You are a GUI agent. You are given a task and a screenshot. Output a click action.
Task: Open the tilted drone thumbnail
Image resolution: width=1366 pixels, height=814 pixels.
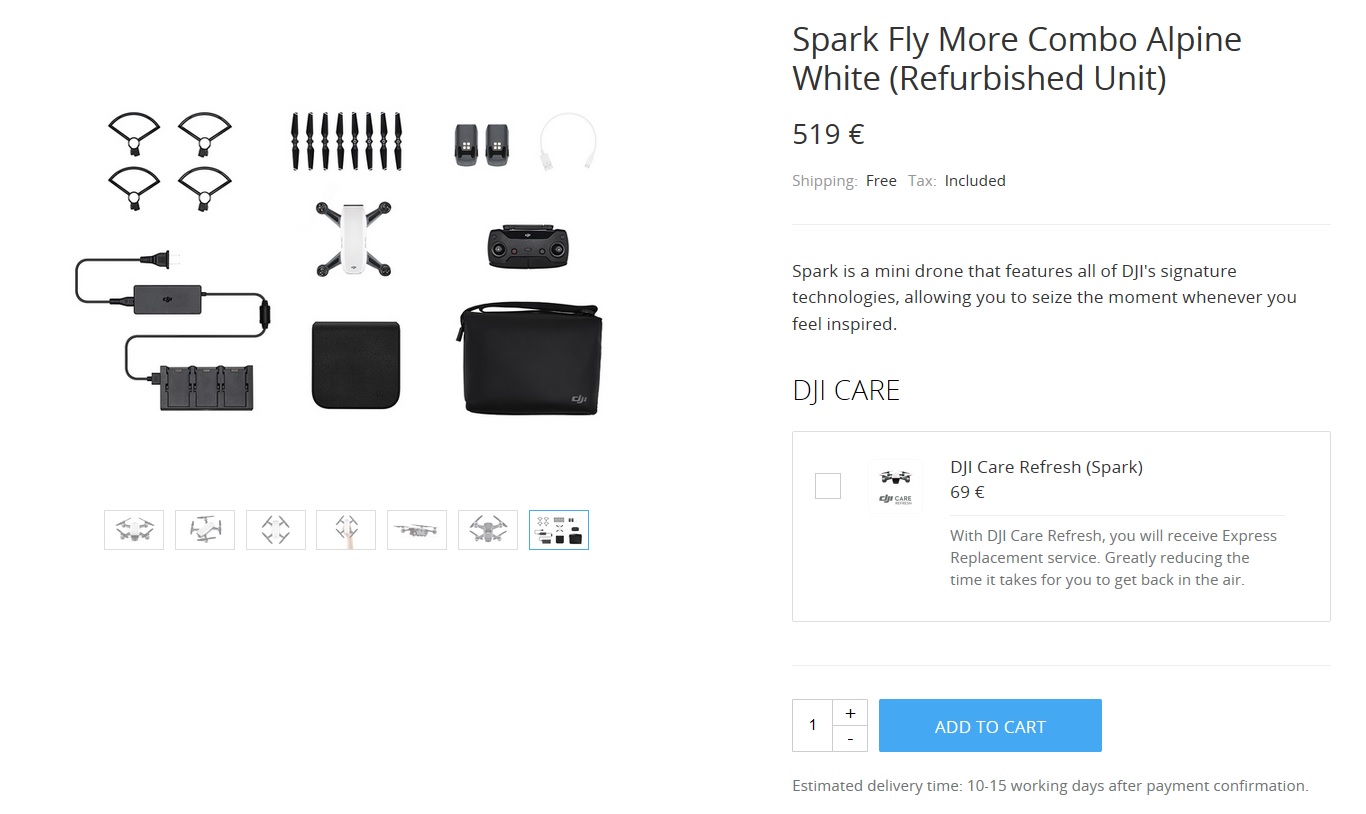point(204,530)
